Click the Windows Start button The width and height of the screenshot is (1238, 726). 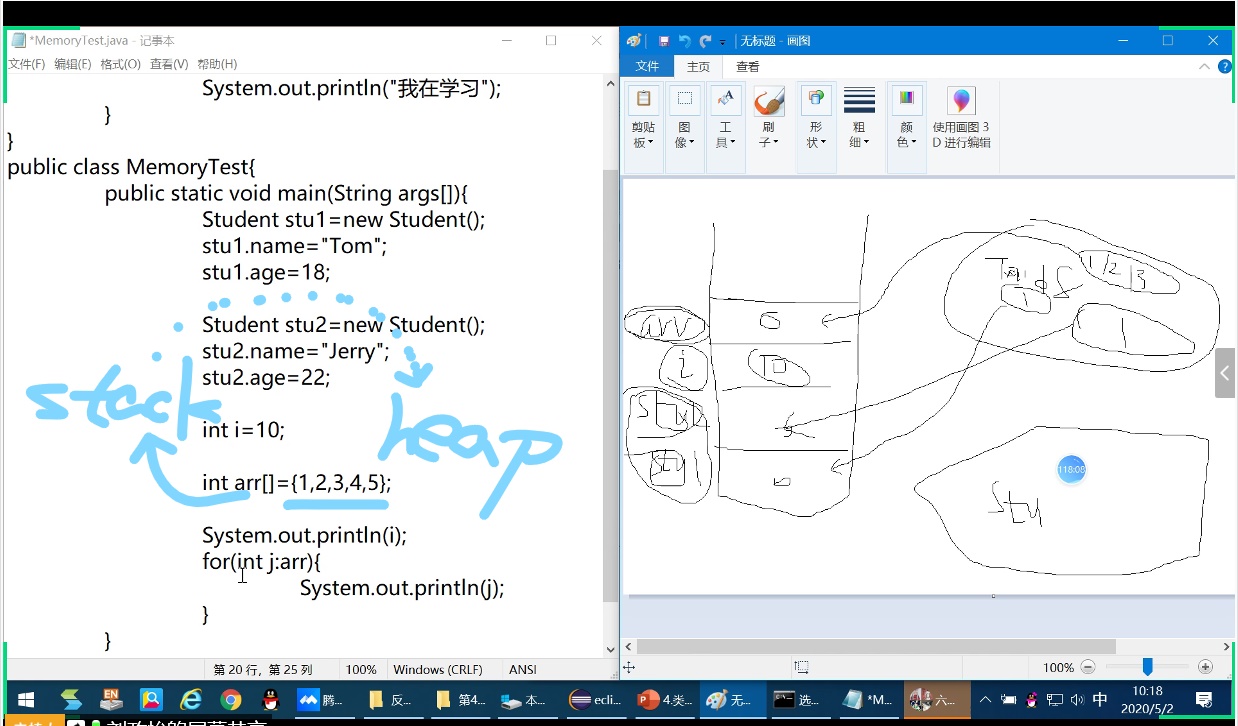point(26,700)
